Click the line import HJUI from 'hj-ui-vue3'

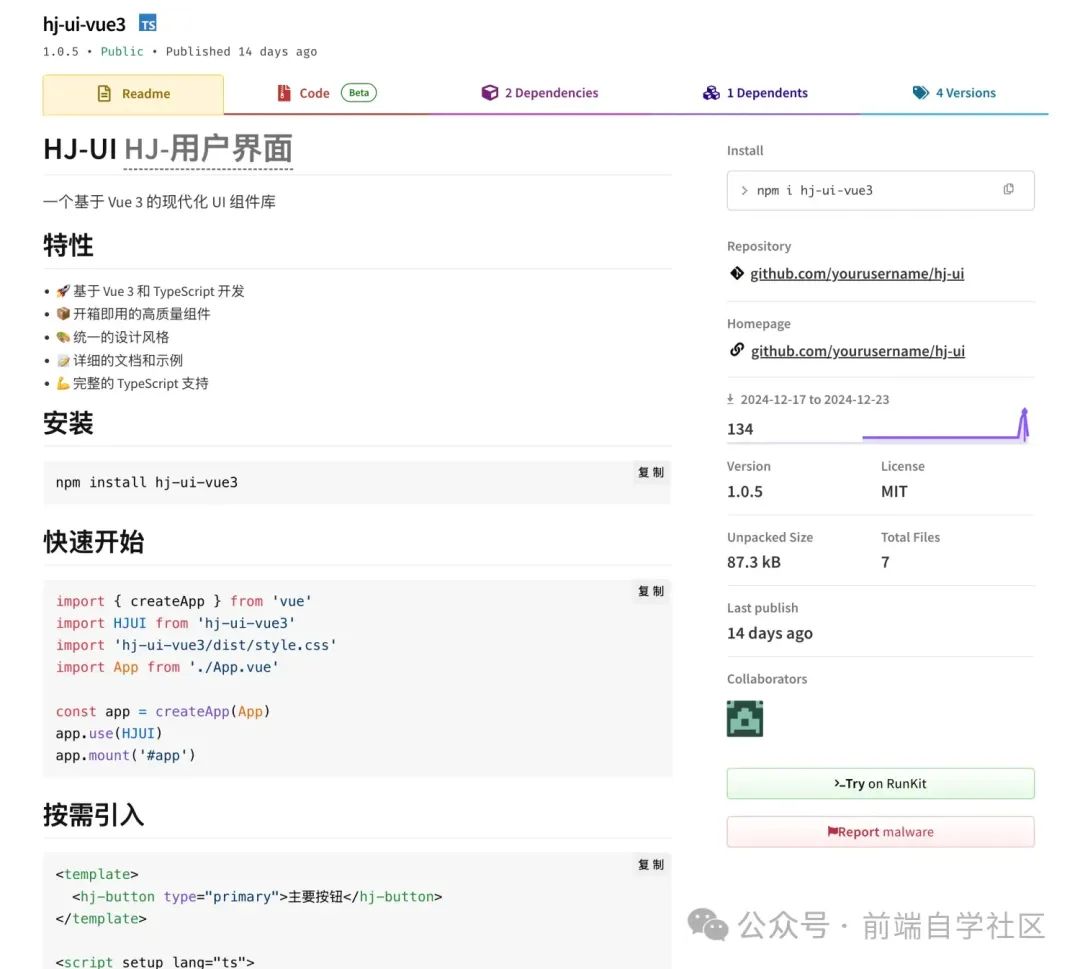point(176,623)
